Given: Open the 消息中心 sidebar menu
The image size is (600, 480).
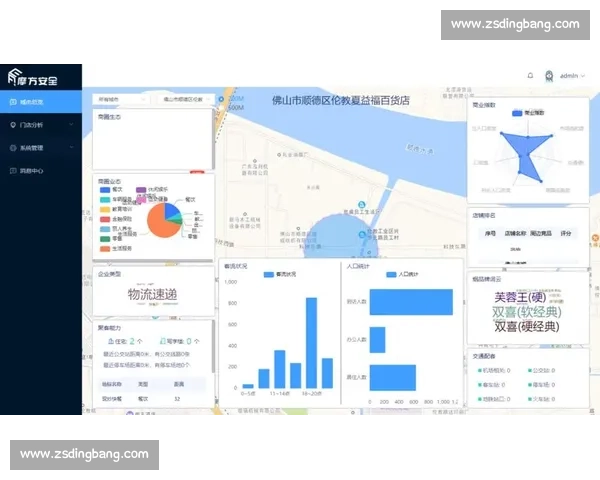Looking at the screenshot, I should (x=41, y=171).
